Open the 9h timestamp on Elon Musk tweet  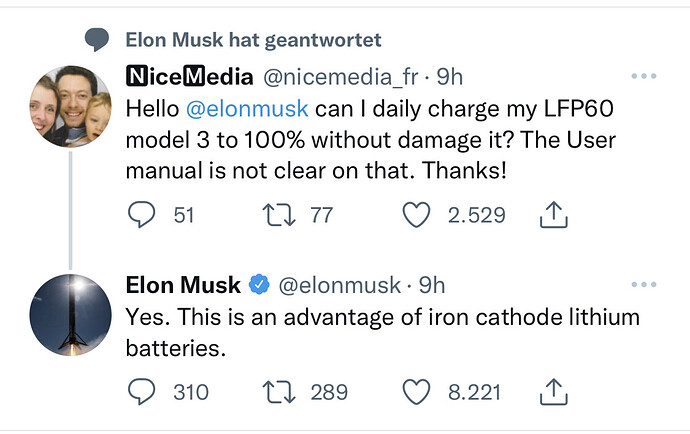pos(432,285)
